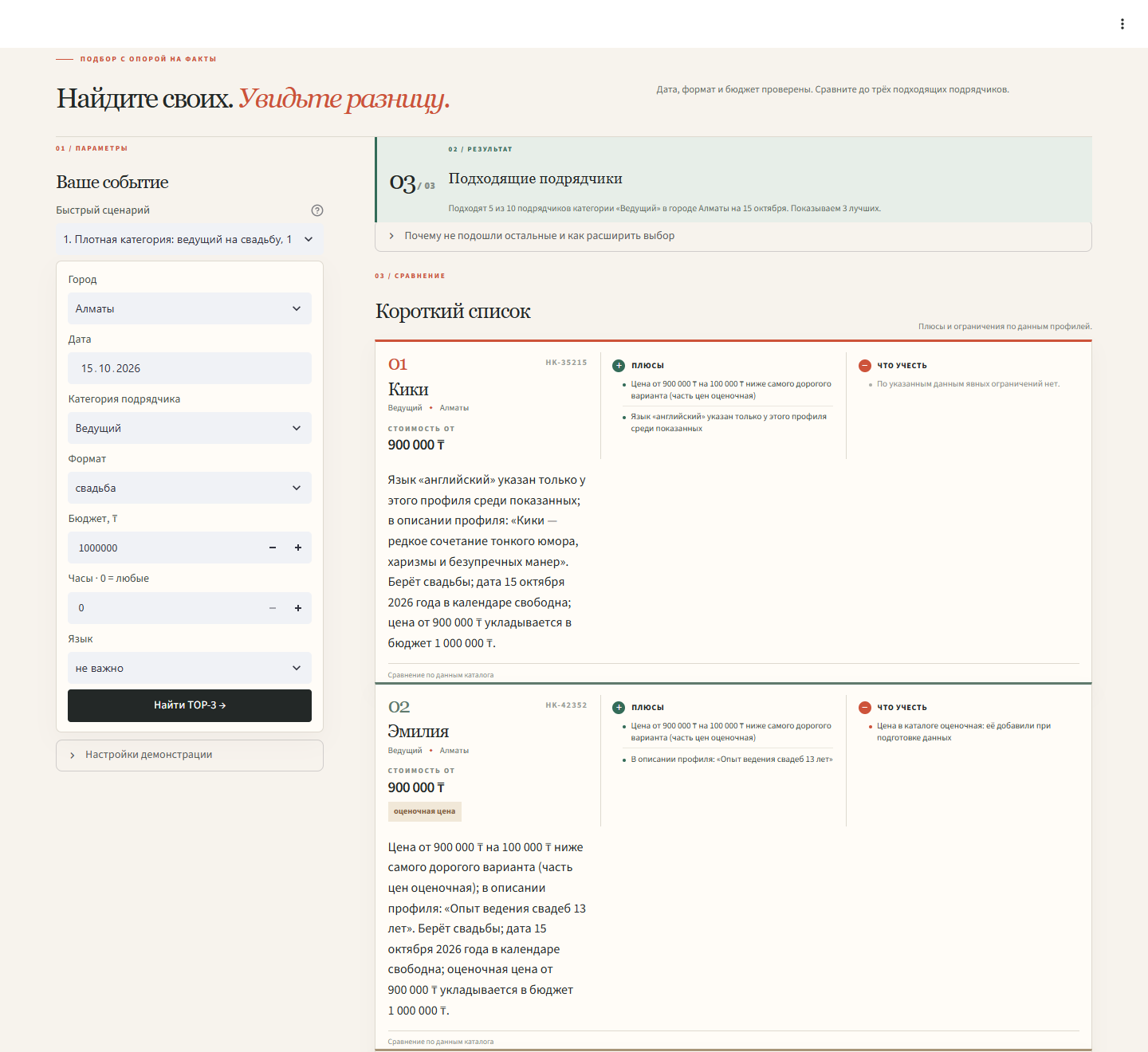The image size is (1148, 1052).
Task: Open the three-dot menu at top right
Action: tap(1122, 24)
